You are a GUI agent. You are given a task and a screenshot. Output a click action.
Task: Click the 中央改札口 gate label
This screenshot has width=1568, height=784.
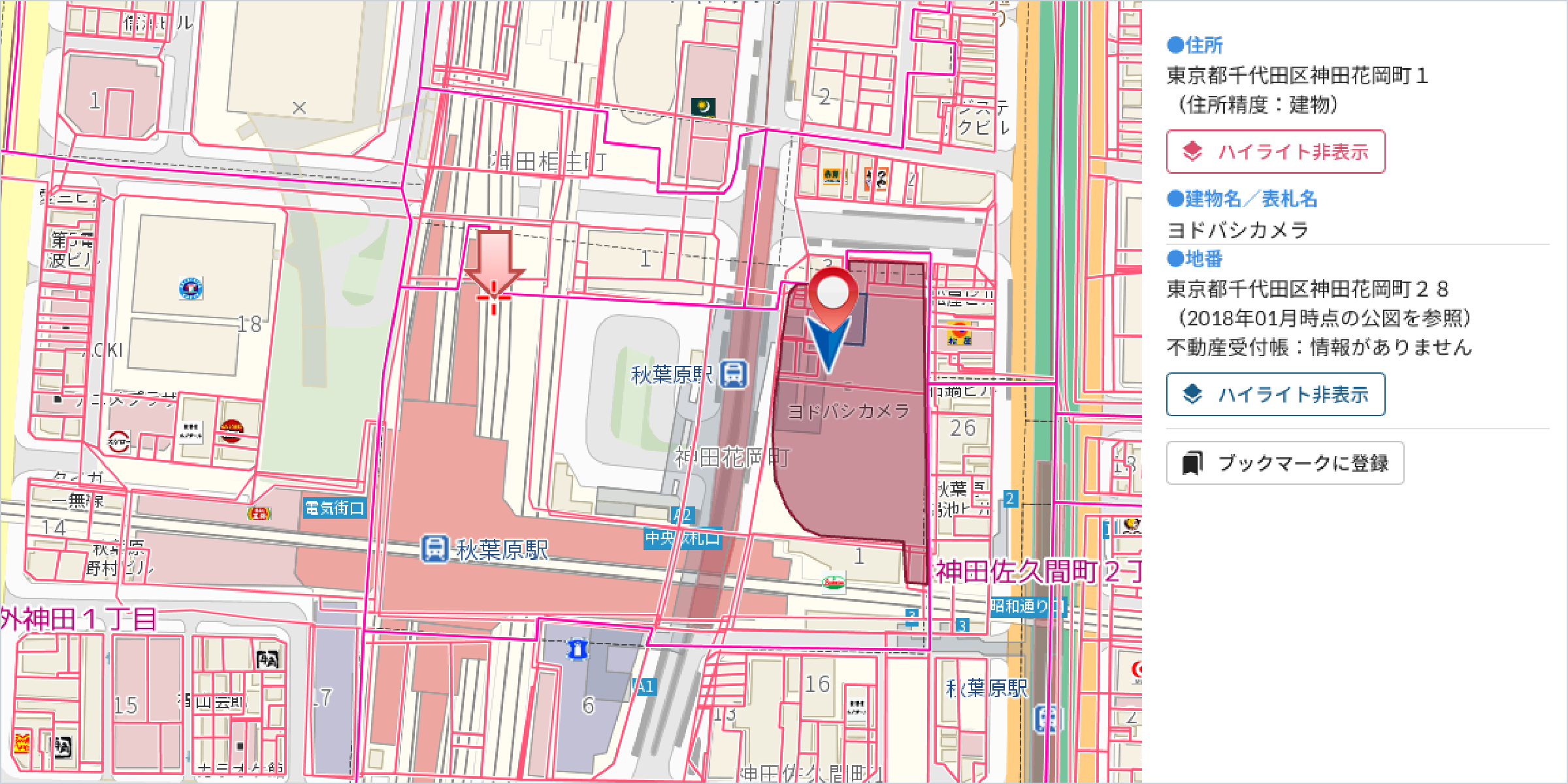(682, 538)
